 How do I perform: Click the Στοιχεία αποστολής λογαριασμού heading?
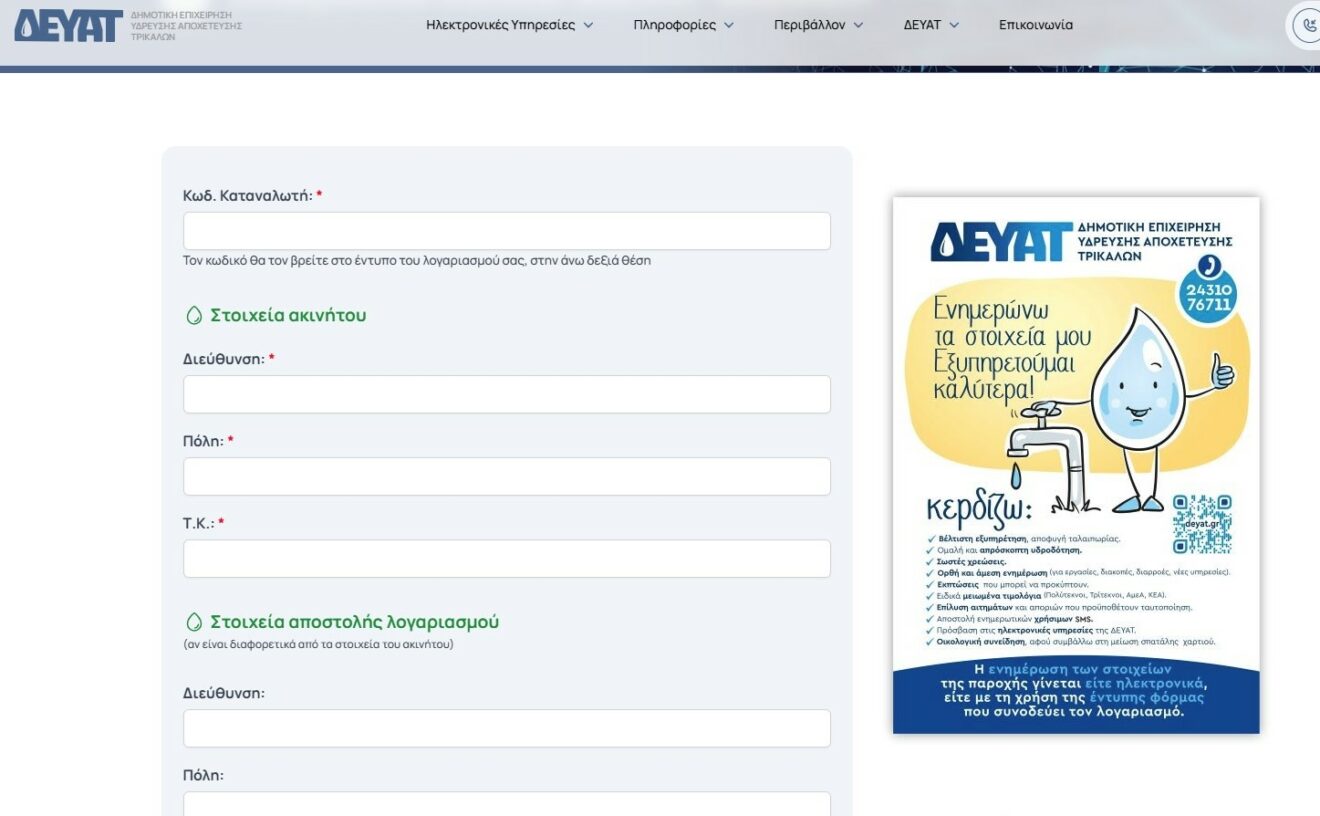tap(354, 622)
